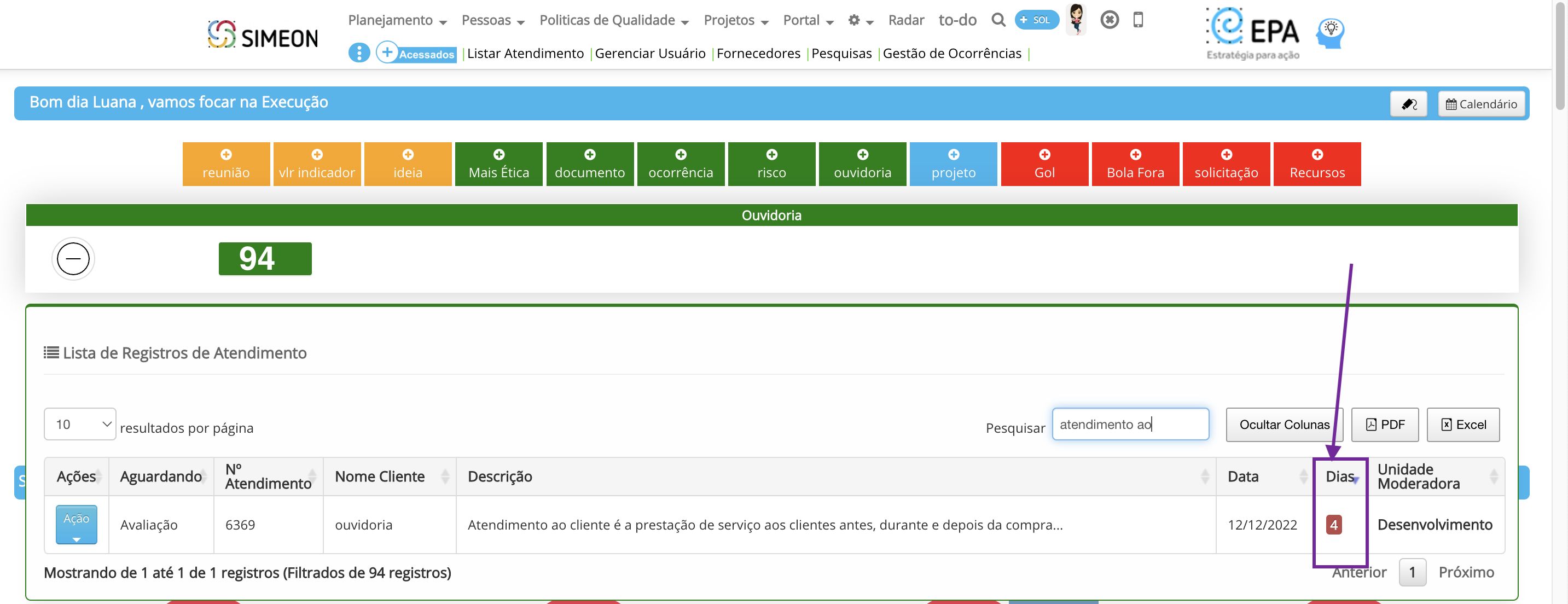The height and width of the screenshot is (604, 1568).
Task: Click the lightbulb head idea icon
Action: click(1330, 33)
